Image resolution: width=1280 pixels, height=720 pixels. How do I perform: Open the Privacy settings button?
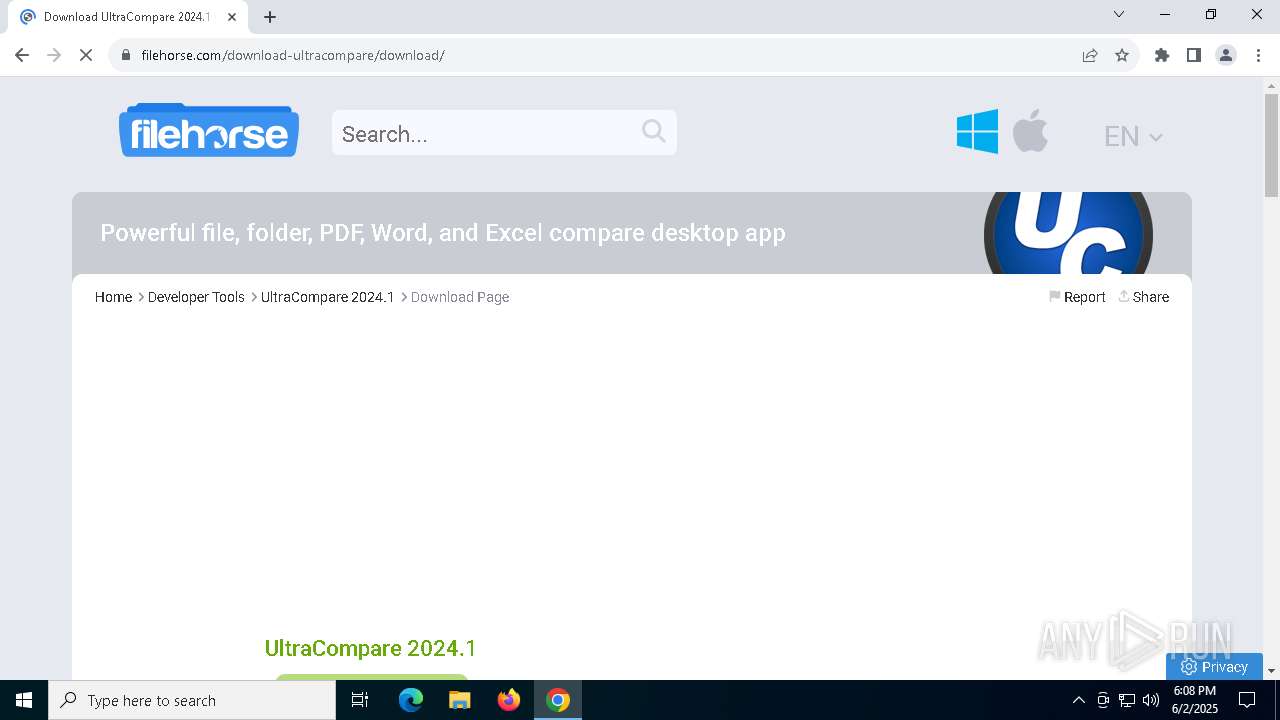pos(1214,667)
